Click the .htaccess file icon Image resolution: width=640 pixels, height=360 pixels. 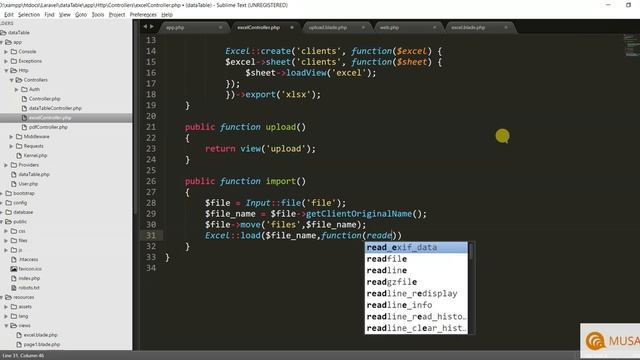(14, 259)
